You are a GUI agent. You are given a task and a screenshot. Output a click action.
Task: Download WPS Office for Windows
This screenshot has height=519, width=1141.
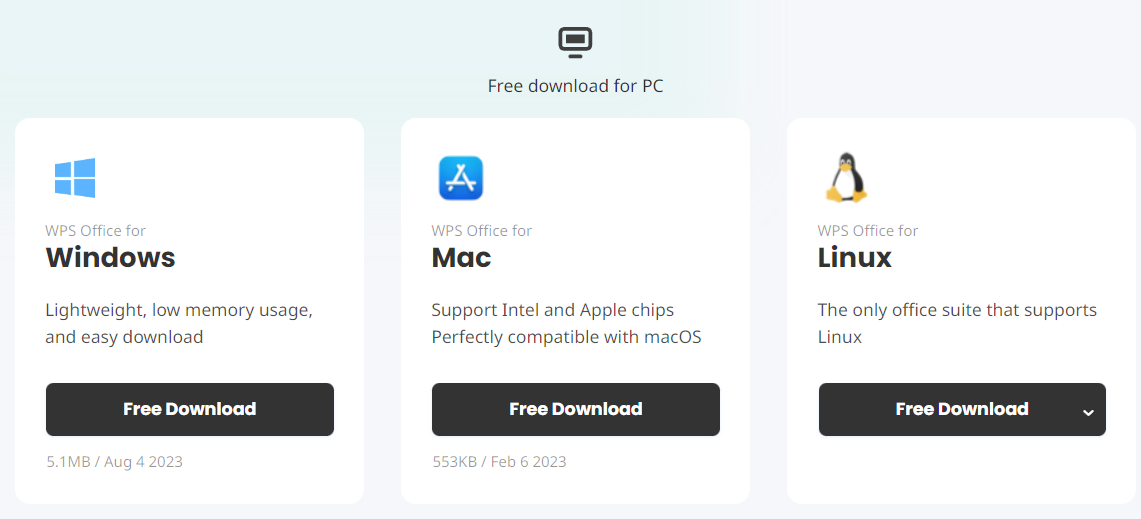coord(190,409)
